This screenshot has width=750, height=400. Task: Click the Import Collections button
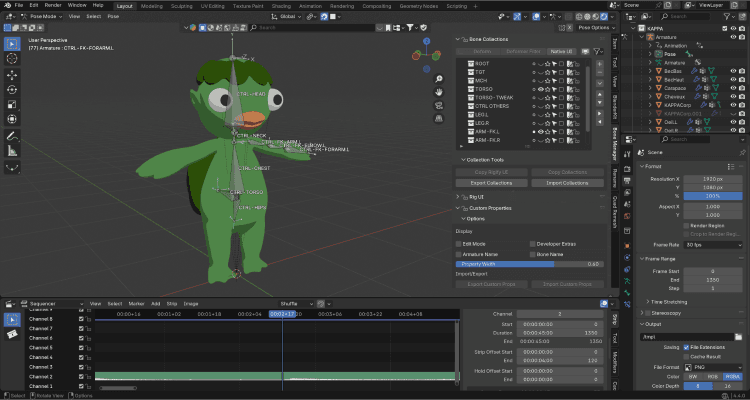566,183
